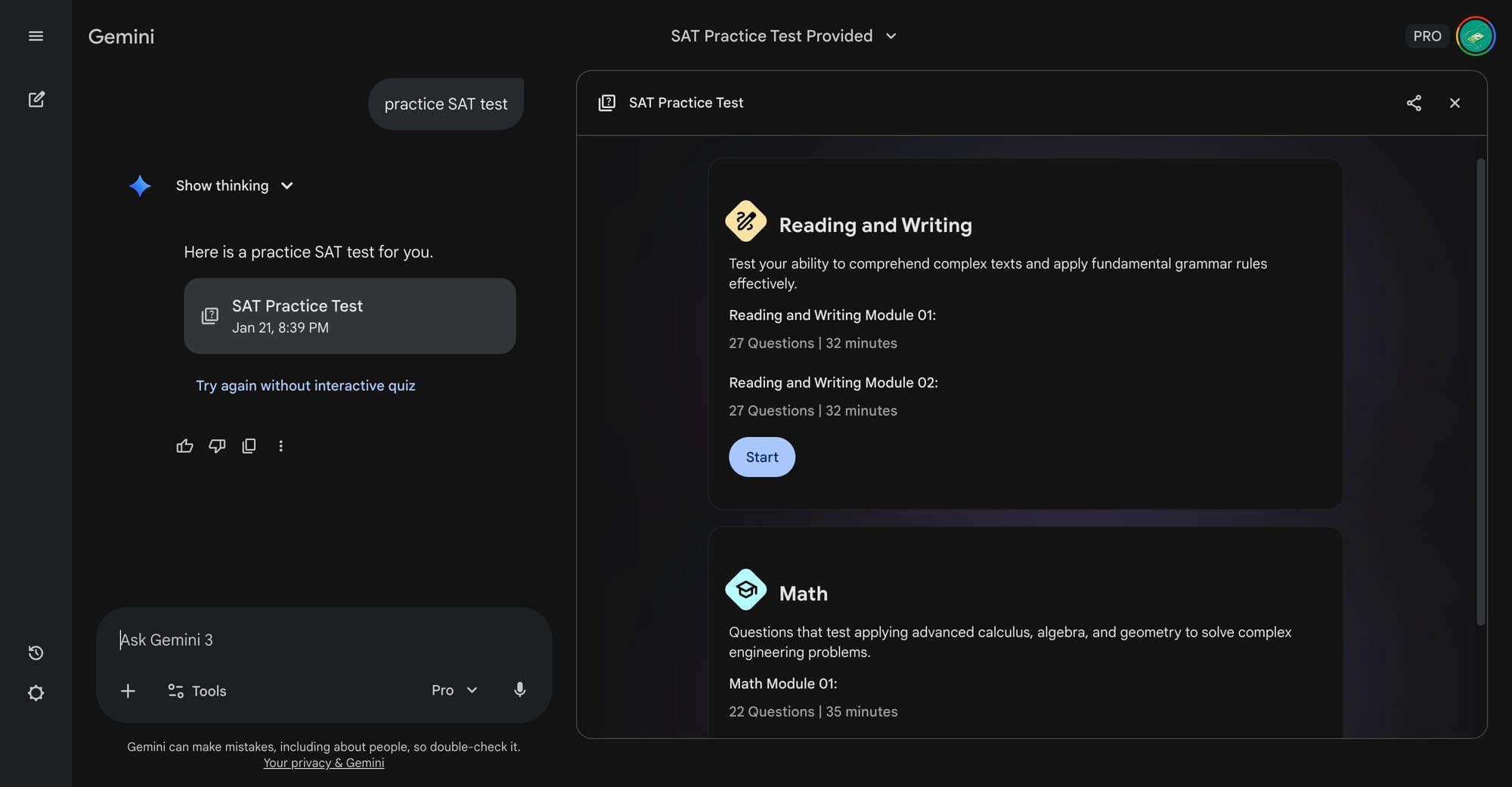The image size is (1512, 787).
Task: Start a new chat with the compose icon
Action: [x=36, y=100]
